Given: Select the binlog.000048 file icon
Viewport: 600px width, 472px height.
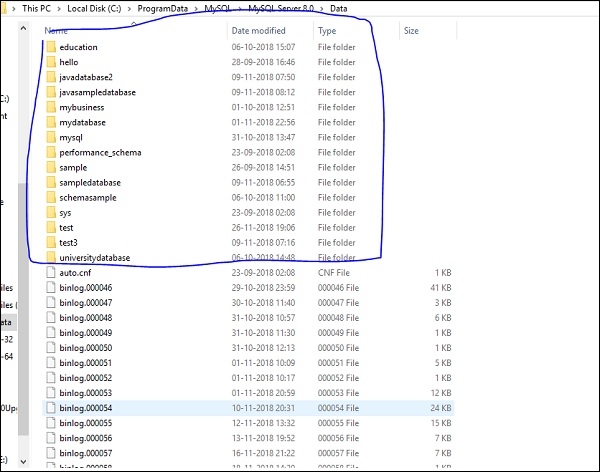Looking at the screenshot, I should tap(51, 318).
